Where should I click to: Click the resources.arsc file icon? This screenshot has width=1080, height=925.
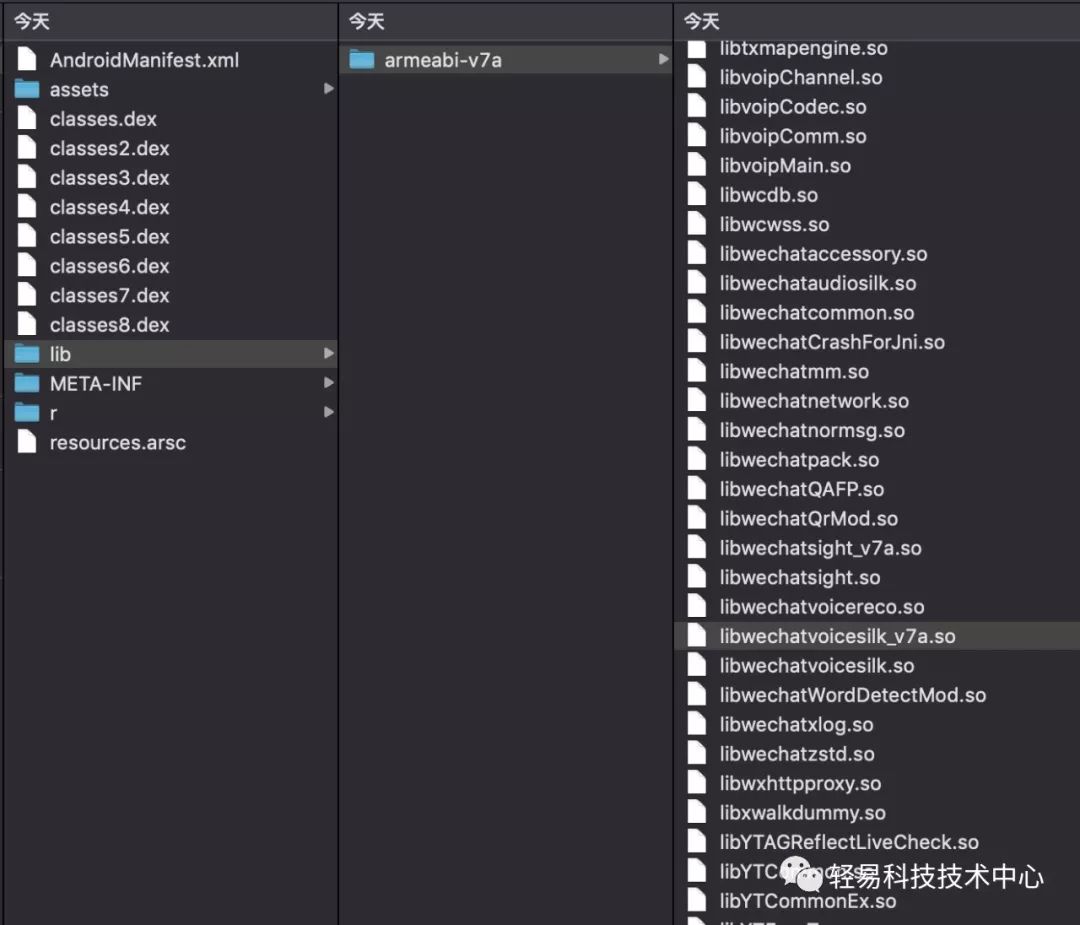click(x=27, y=441)
